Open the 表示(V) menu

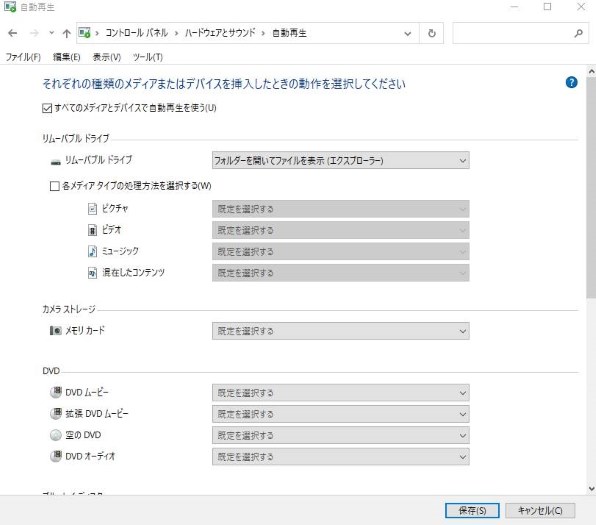(x=107, y=57)
